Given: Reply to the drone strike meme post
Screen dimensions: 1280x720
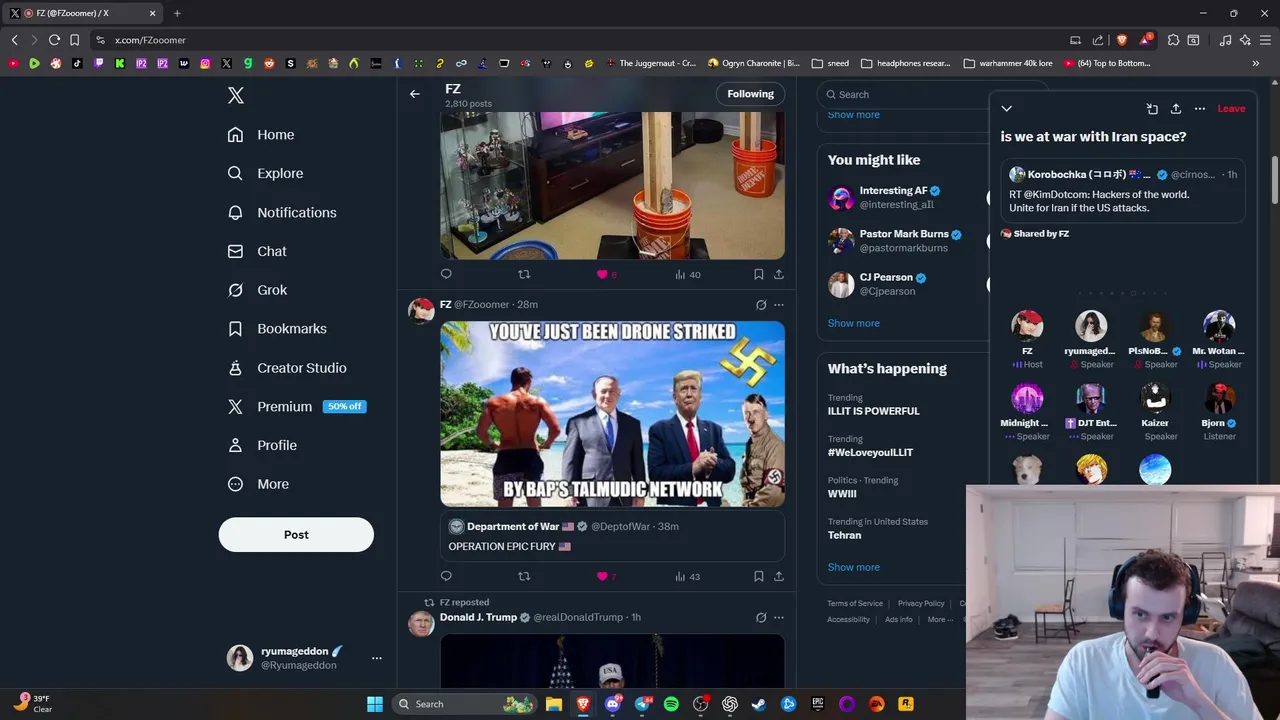Looking at the screenshot, I should (x=446, y=576).
